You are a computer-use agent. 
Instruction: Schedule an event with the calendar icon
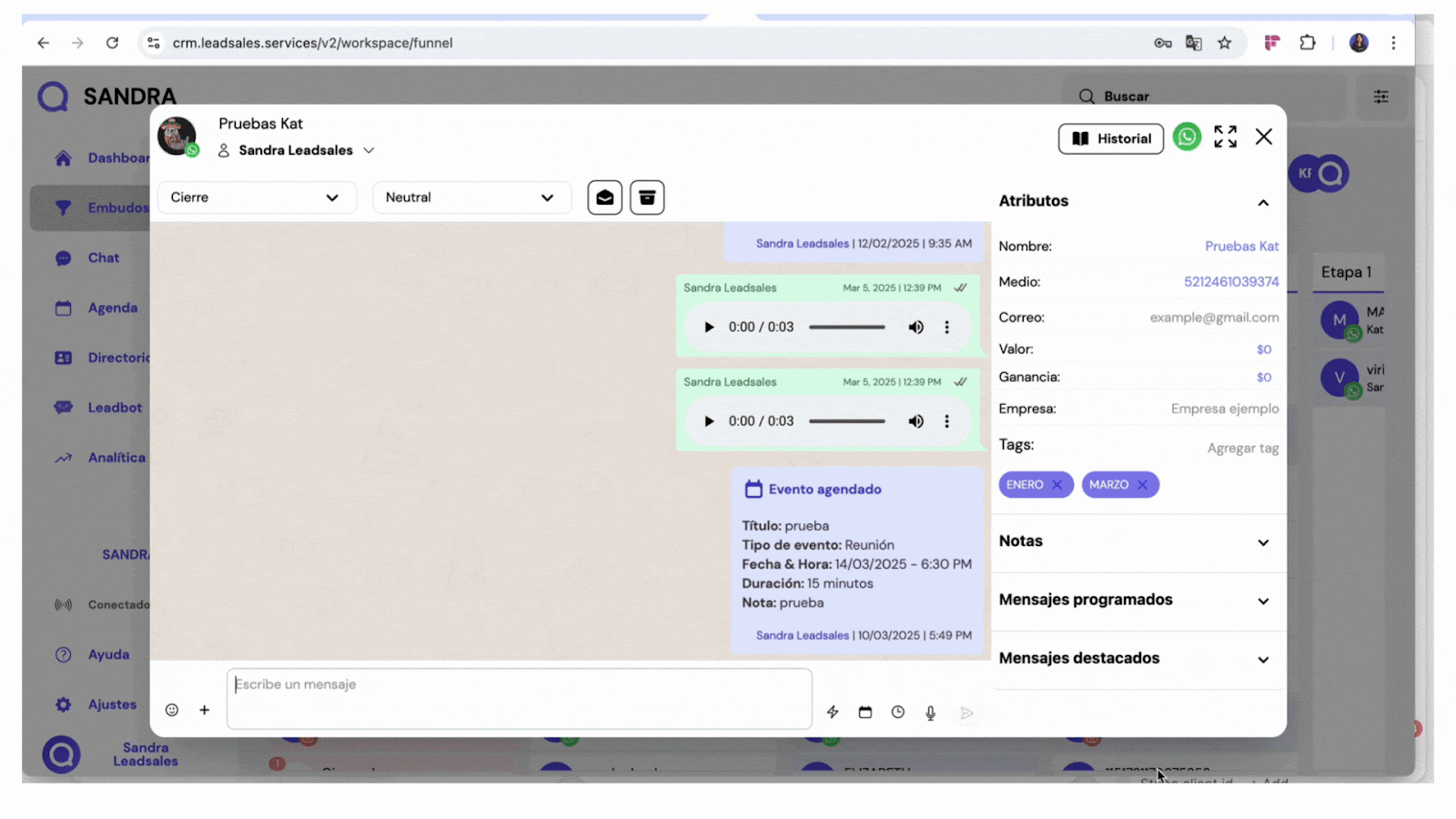(864, 713)
